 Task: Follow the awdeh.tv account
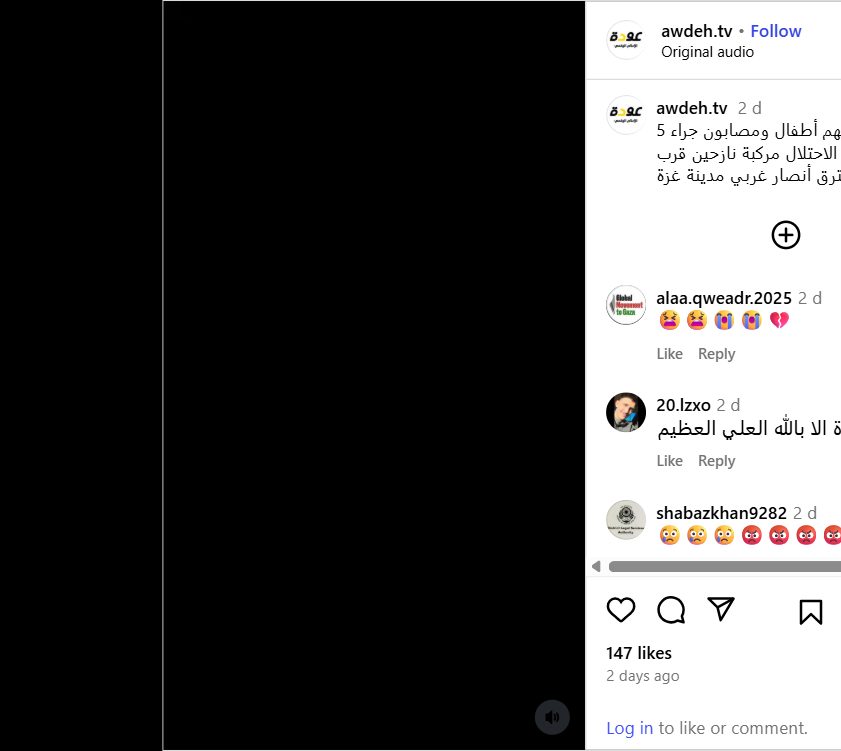coord(776,31)
